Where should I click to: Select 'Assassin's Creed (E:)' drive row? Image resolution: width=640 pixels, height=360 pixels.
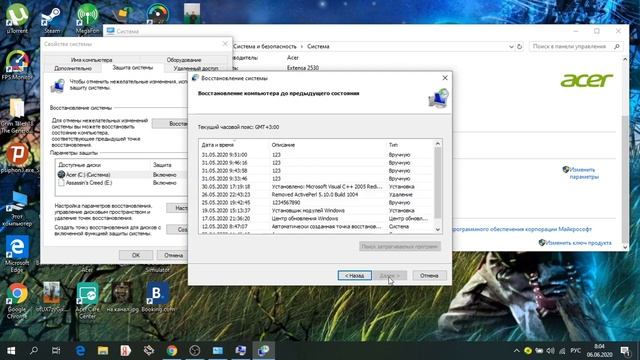pos(120,183)
